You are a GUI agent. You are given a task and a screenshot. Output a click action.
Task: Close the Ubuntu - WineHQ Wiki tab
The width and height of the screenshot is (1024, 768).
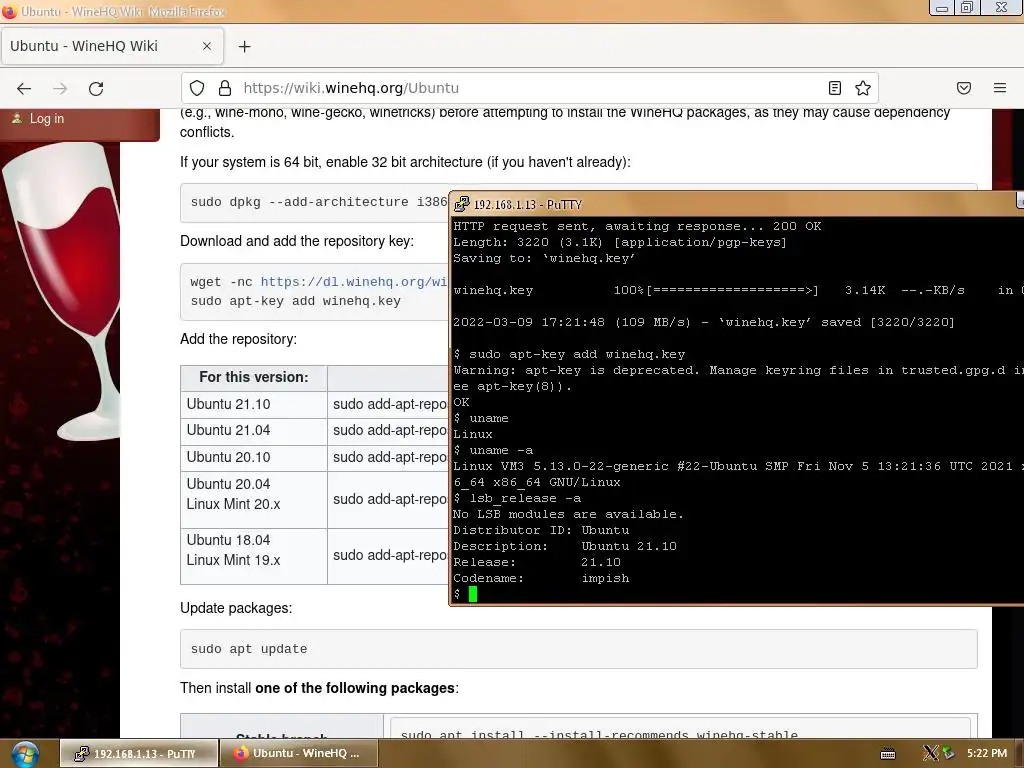207,46
